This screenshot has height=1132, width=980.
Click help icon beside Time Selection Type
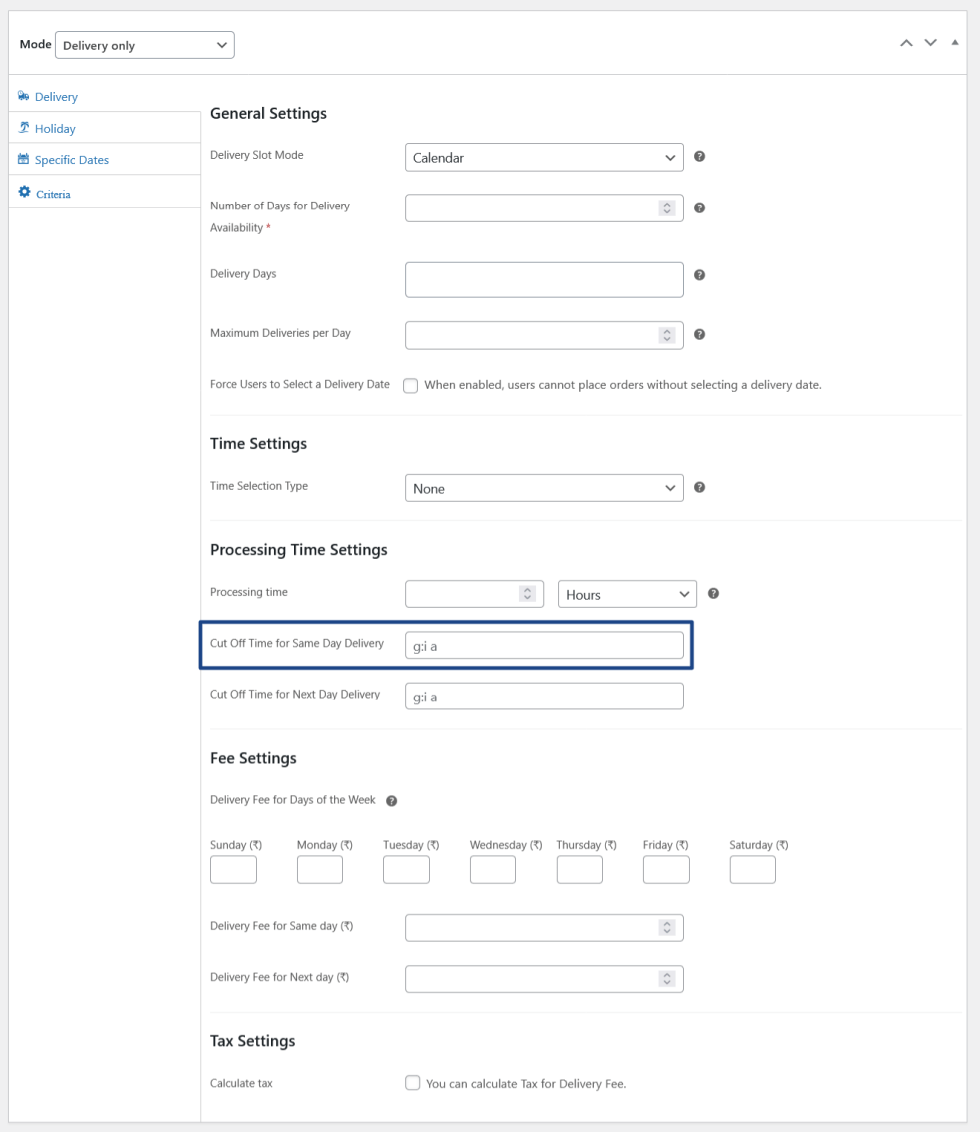point(700,487)
